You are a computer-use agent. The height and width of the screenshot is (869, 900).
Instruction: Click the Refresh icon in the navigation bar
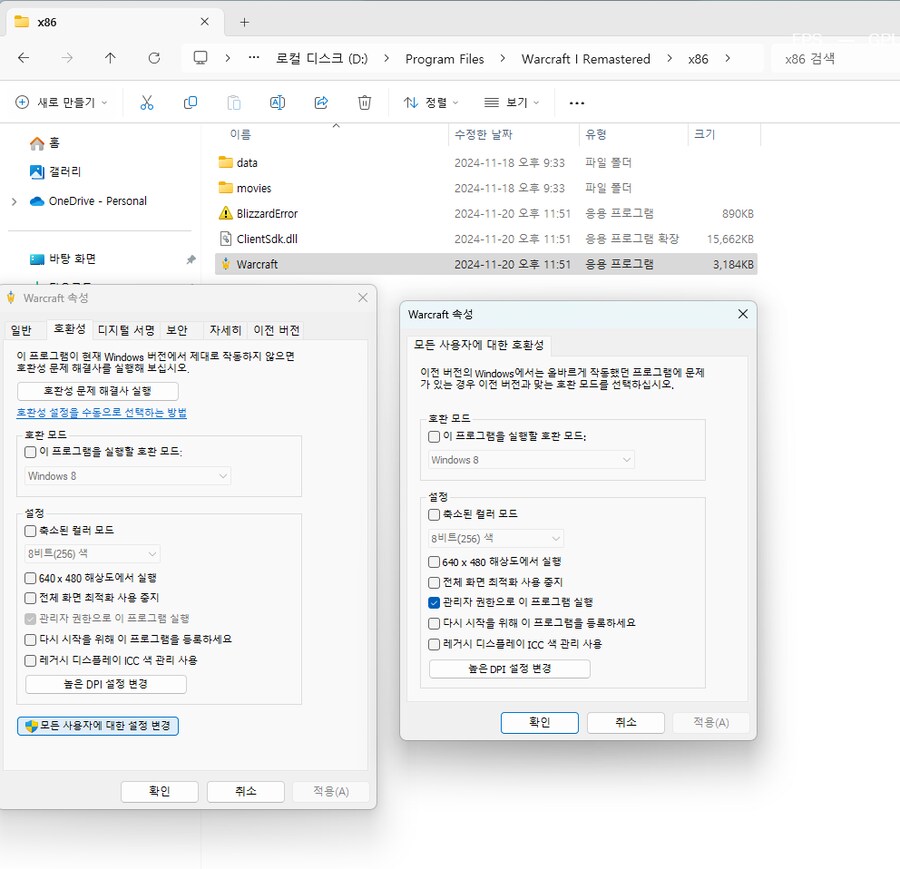pyautogui.click(x=153, y=59)
